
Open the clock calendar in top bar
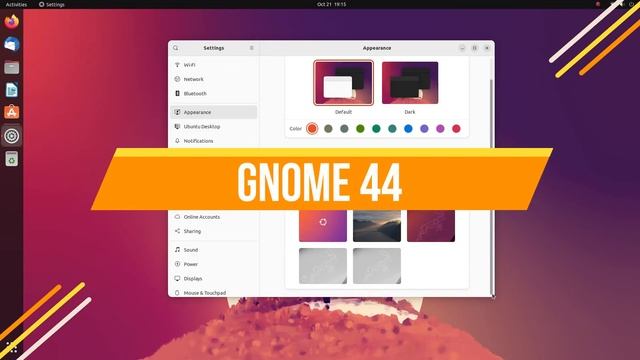point(331,4)
